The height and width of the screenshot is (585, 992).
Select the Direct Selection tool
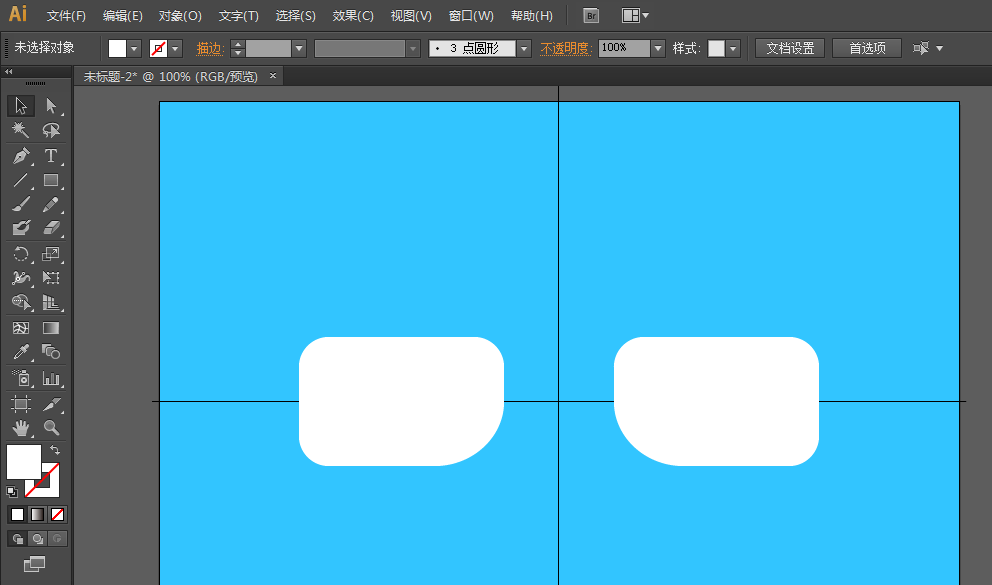pos(51,106)
